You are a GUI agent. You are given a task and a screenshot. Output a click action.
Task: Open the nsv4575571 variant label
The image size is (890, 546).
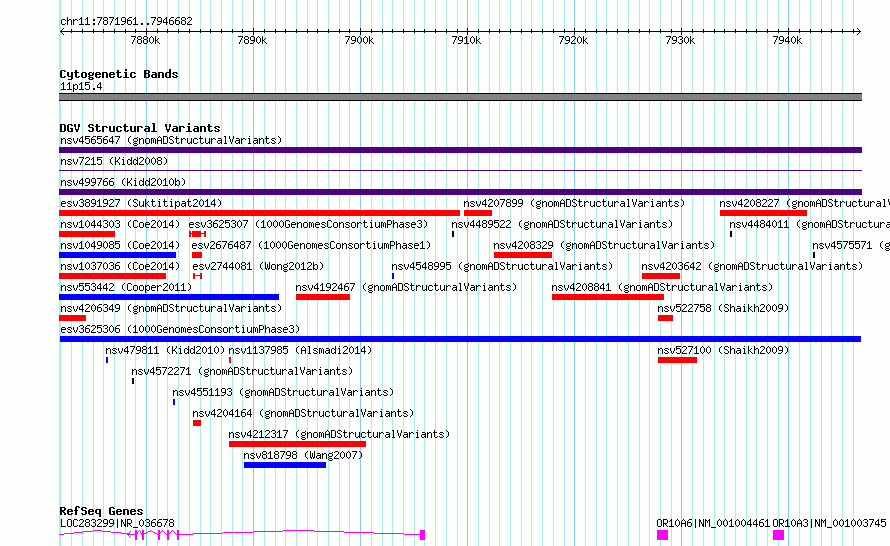click(851, 245)
